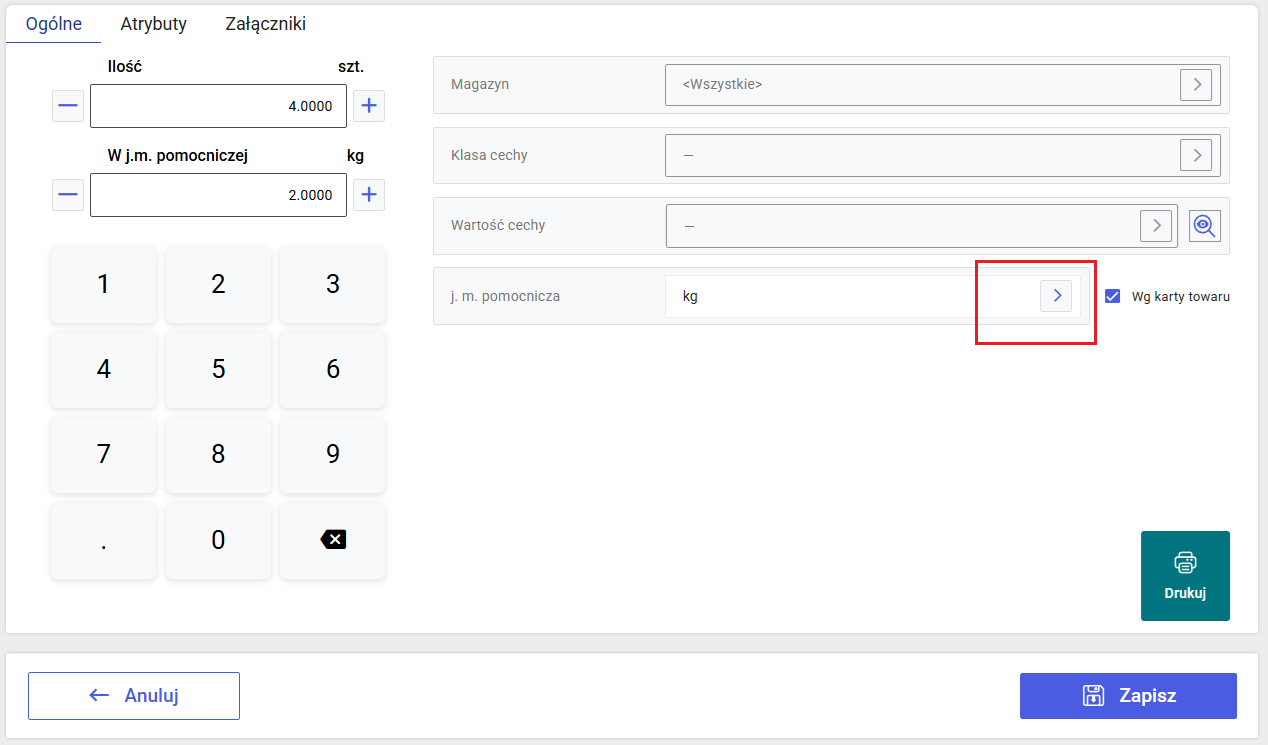1268x745 pixels.
Task: Click the Ilość quantity input field
Action: coord(218,106)
